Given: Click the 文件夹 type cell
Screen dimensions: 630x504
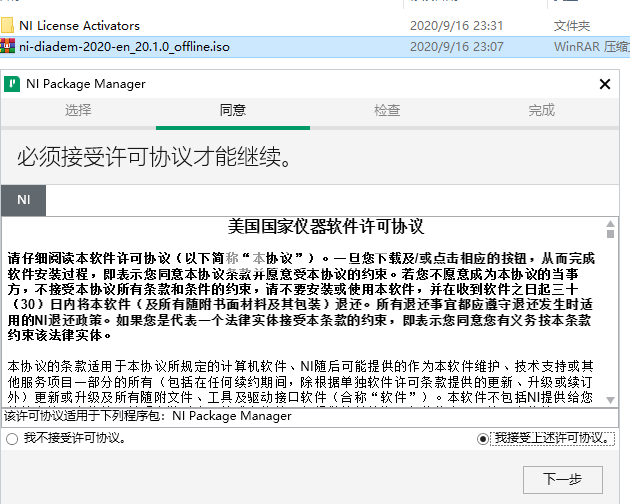Looking at the screenshot, I should [572, 26].
